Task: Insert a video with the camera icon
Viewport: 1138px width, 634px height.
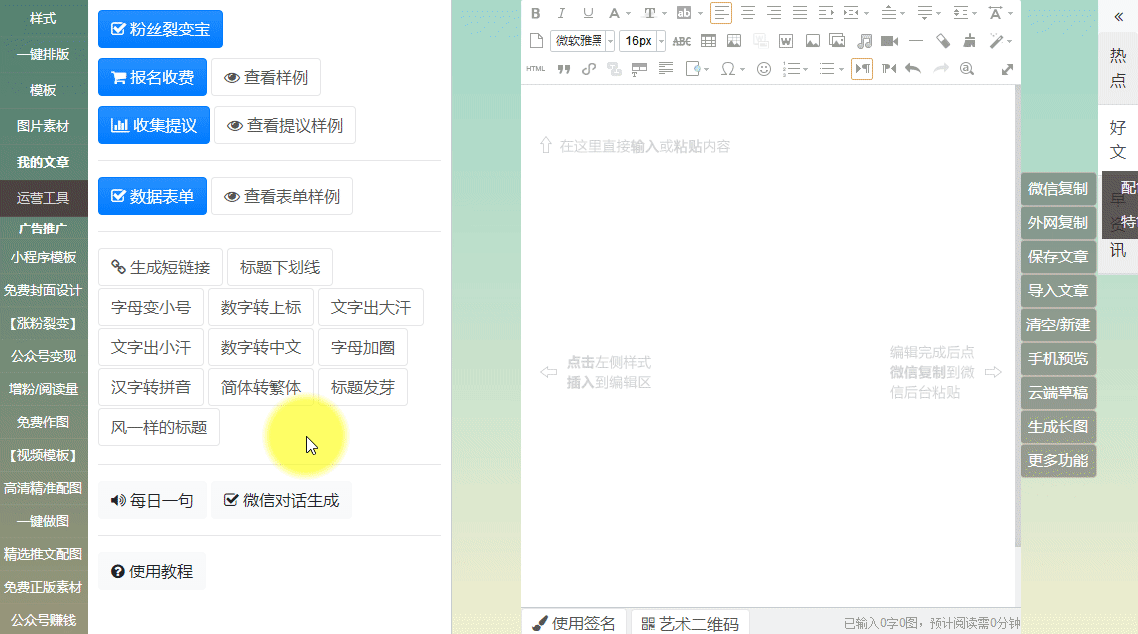Action: click(890, 41)
